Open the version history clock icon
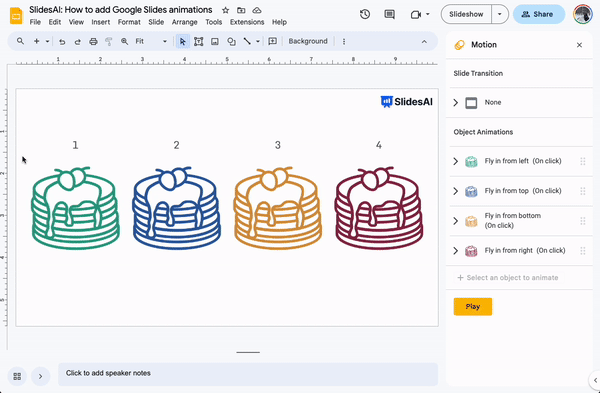Viewport: 600px width, 393px height. [365, 15]
